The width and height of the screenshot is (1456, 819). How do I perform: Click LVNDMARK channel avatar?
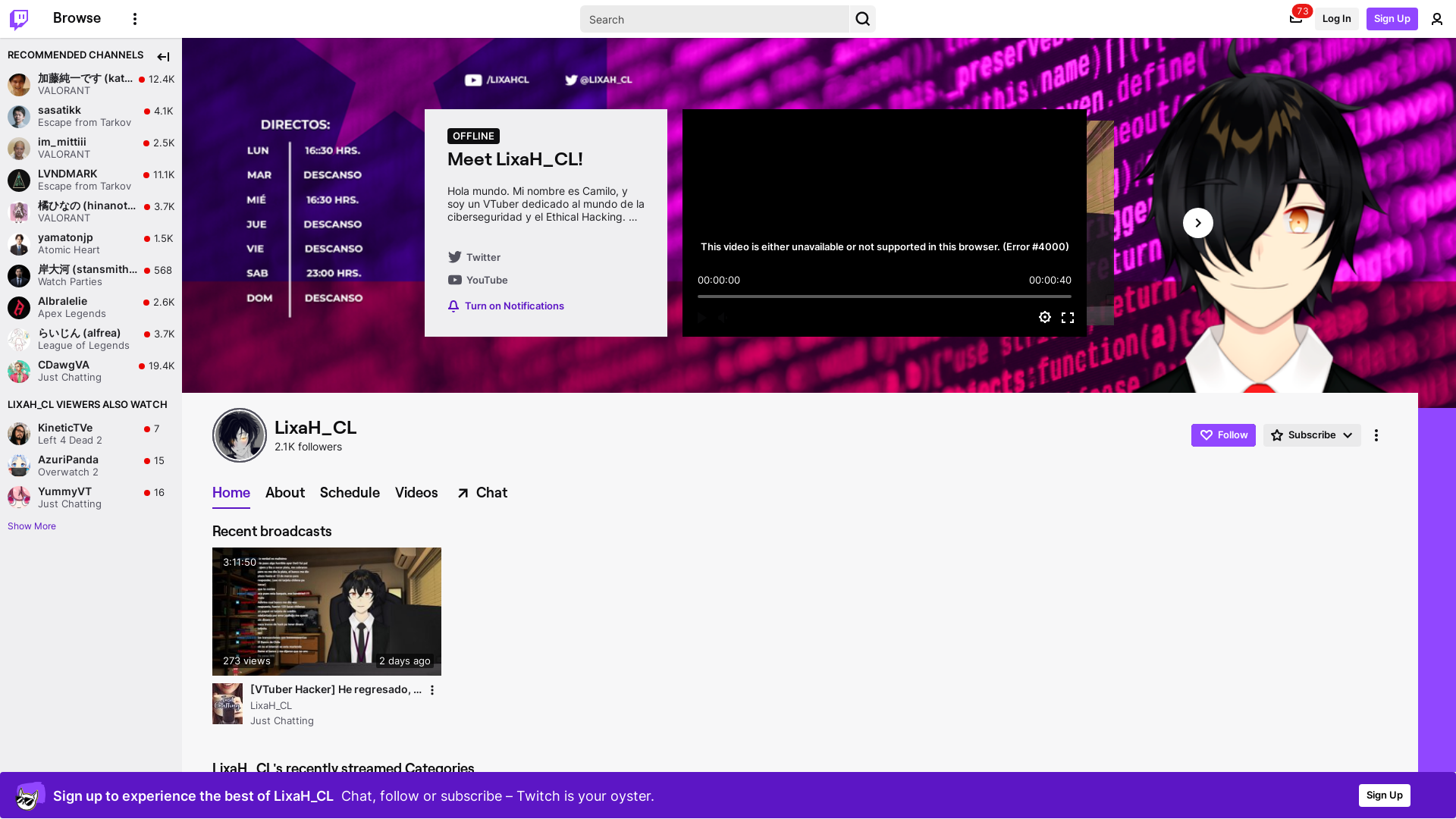click(x=19, y=180)
